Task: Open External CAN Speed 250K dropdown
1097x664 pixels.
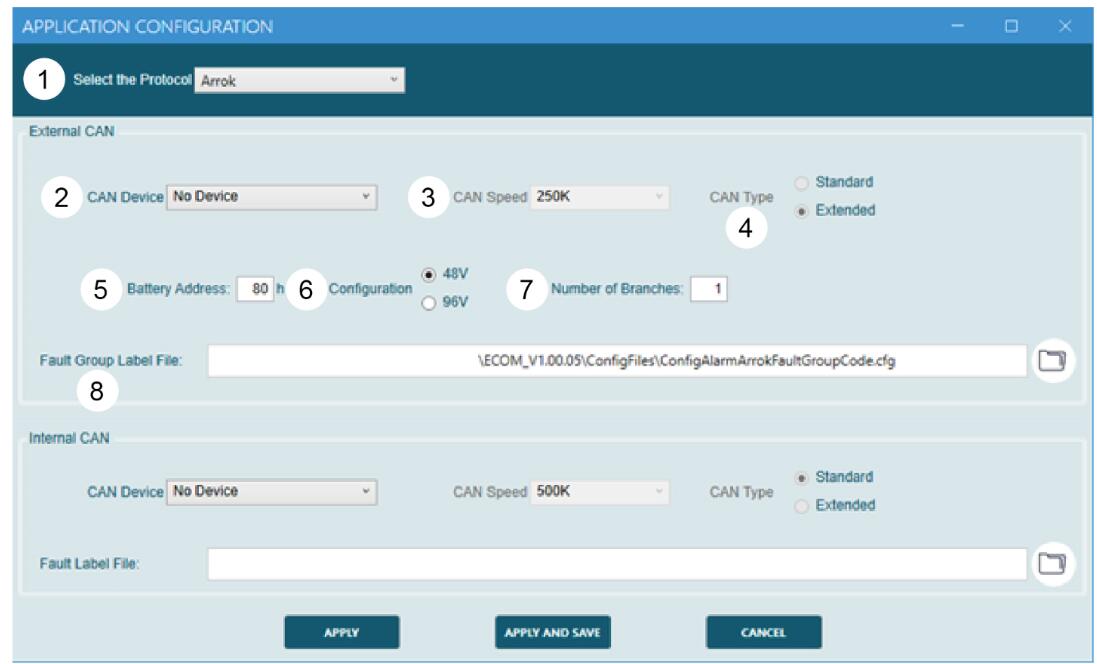Action: click(600, 197)
